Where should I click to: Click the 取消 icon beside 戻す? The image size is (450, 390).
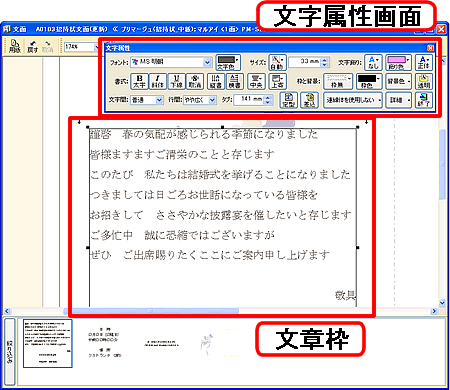pos(48,46)
